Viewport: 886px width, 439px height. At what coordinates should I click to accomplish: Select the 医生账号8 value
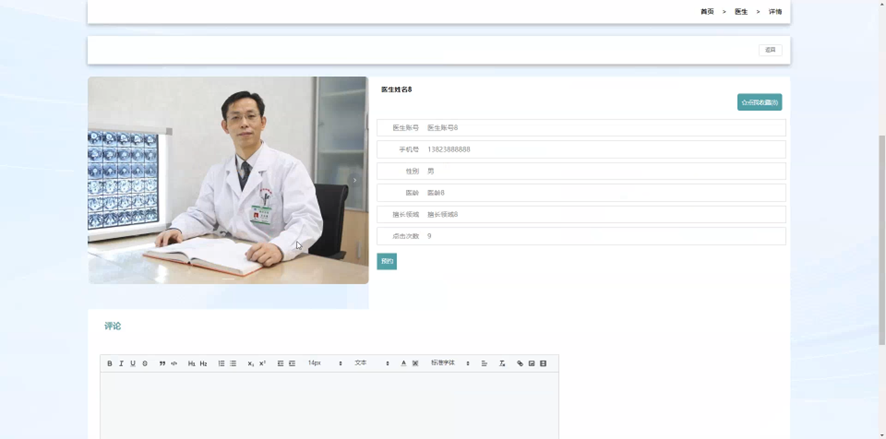click(442, 128)
